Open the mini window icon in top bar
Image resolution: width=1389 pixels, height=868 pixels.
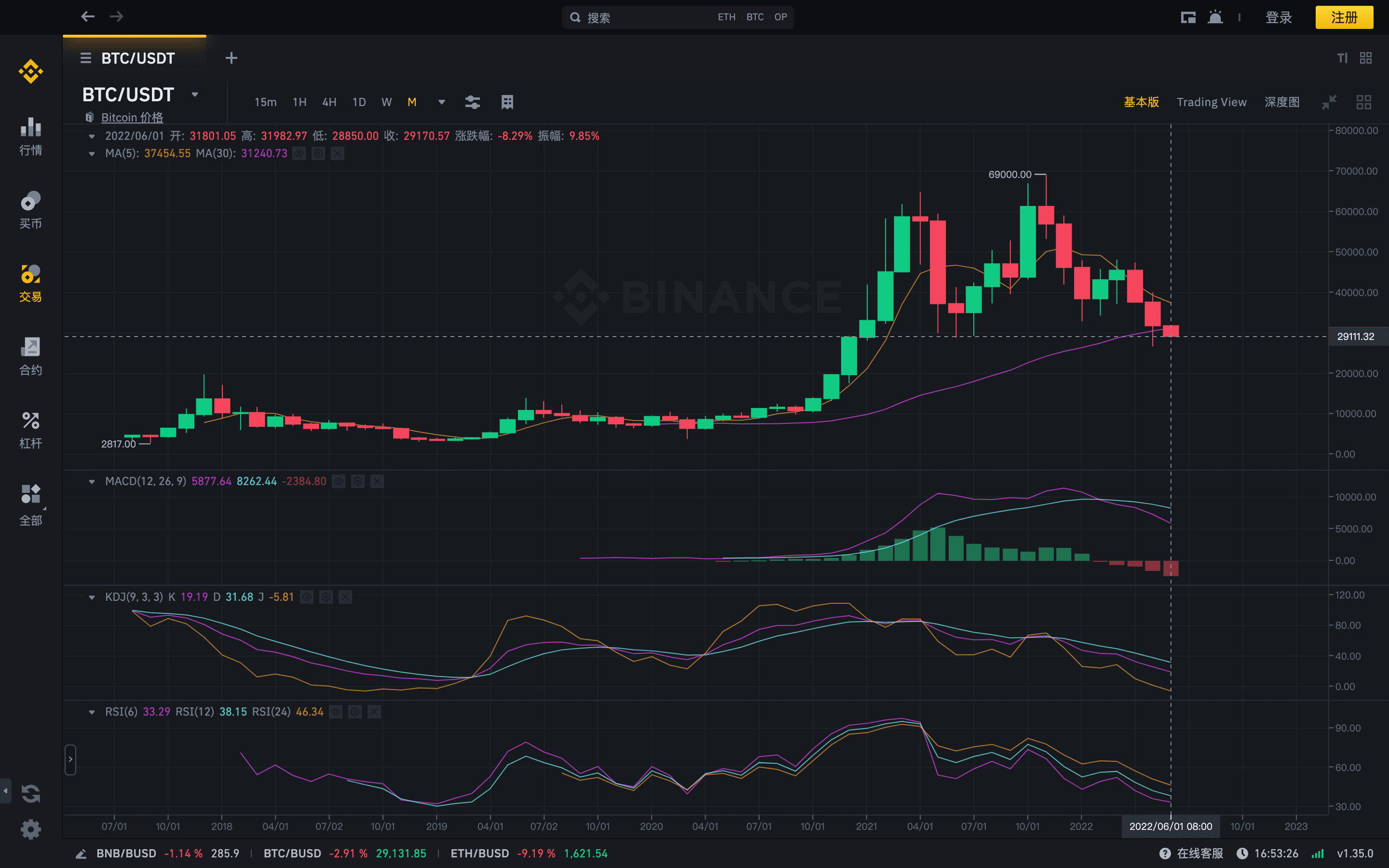pyautogui.click(x=1188, y=17)
